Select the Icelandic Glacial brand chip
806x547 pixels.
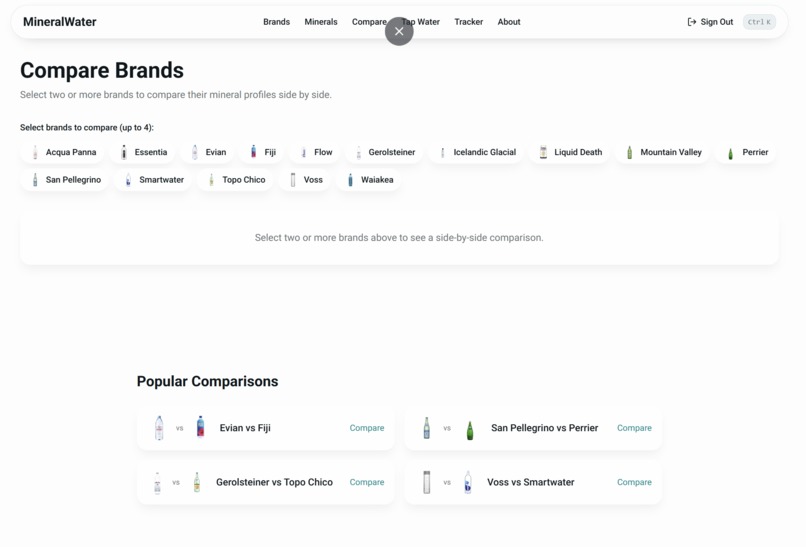pos(477,152)
